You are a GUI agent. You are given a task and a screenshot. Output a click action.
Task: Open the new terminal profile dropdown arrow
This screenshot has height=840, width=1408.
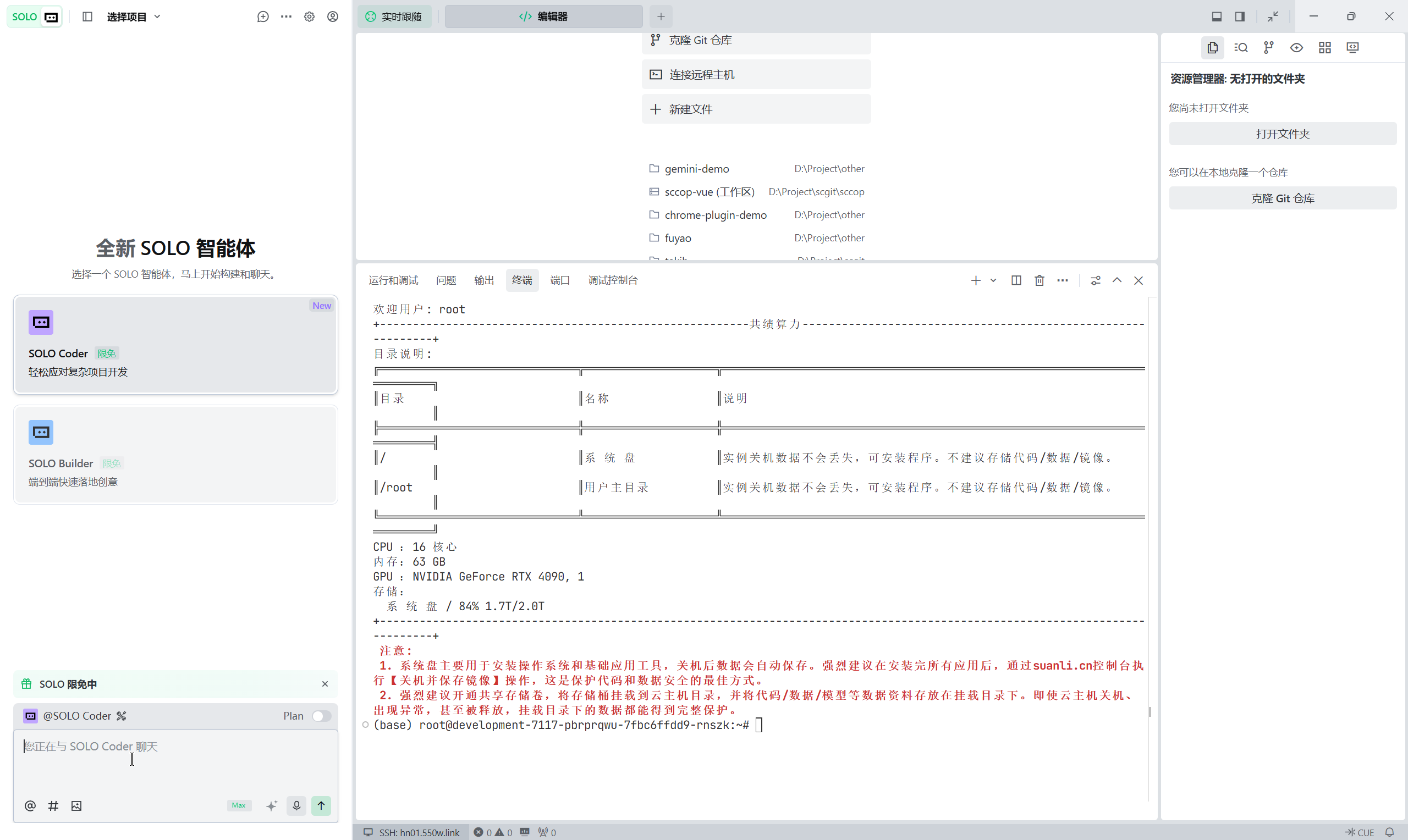pos(993,280)
